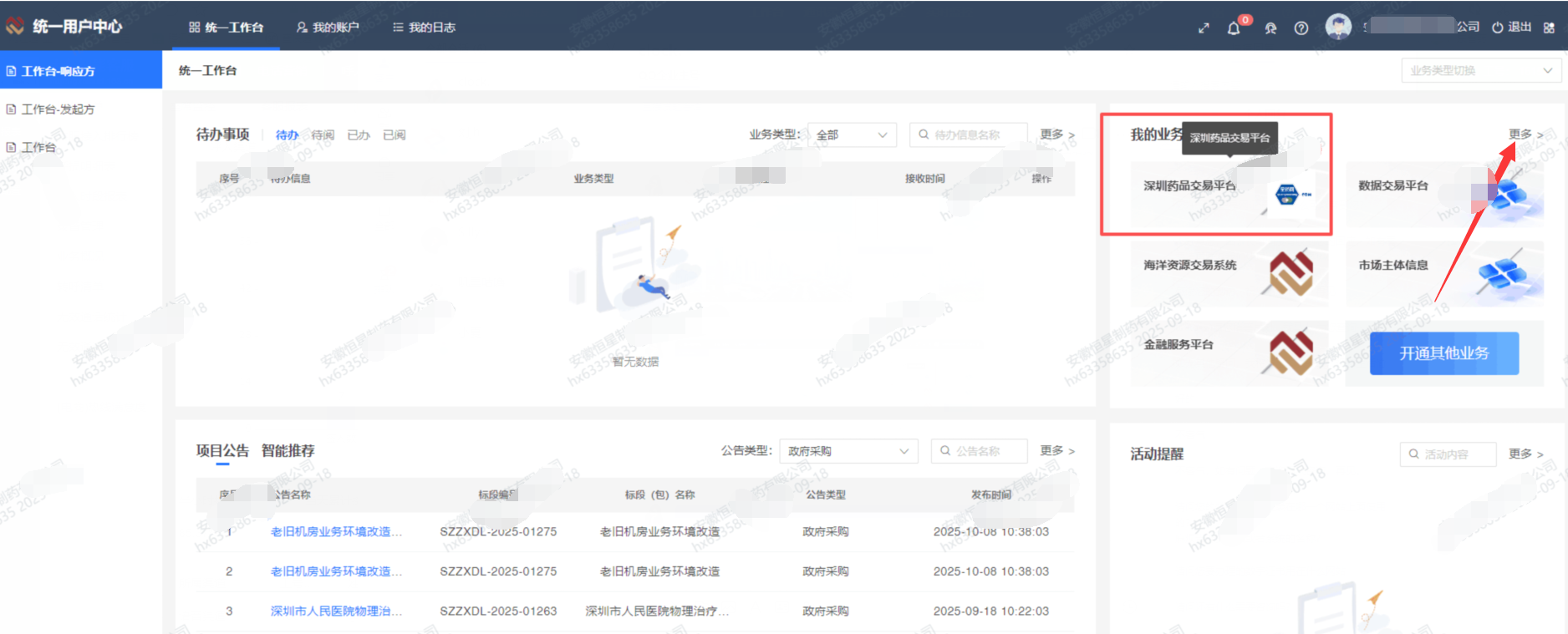The image size is (1568, 634).
Task: Expand the 公告类型 政府采购 dropdown
Action: 848,451
